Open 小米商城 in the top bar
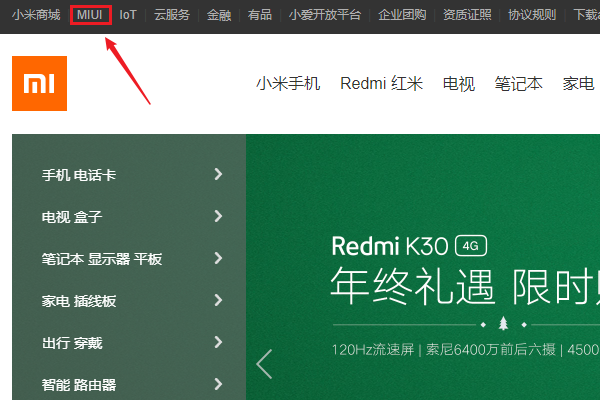Image resolution: width=600 pixels, height=400 pixels. (36, 15)
